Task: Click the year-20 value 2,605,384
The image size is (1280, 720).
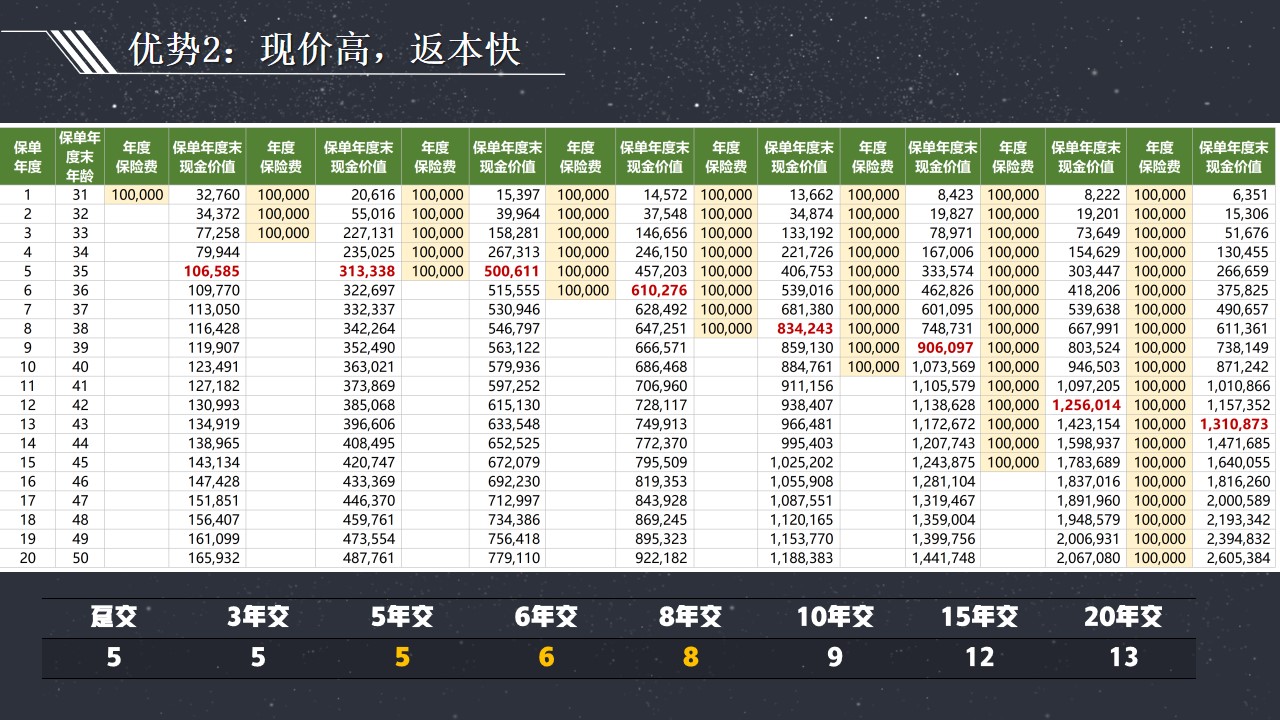Action: (1237, 558)
